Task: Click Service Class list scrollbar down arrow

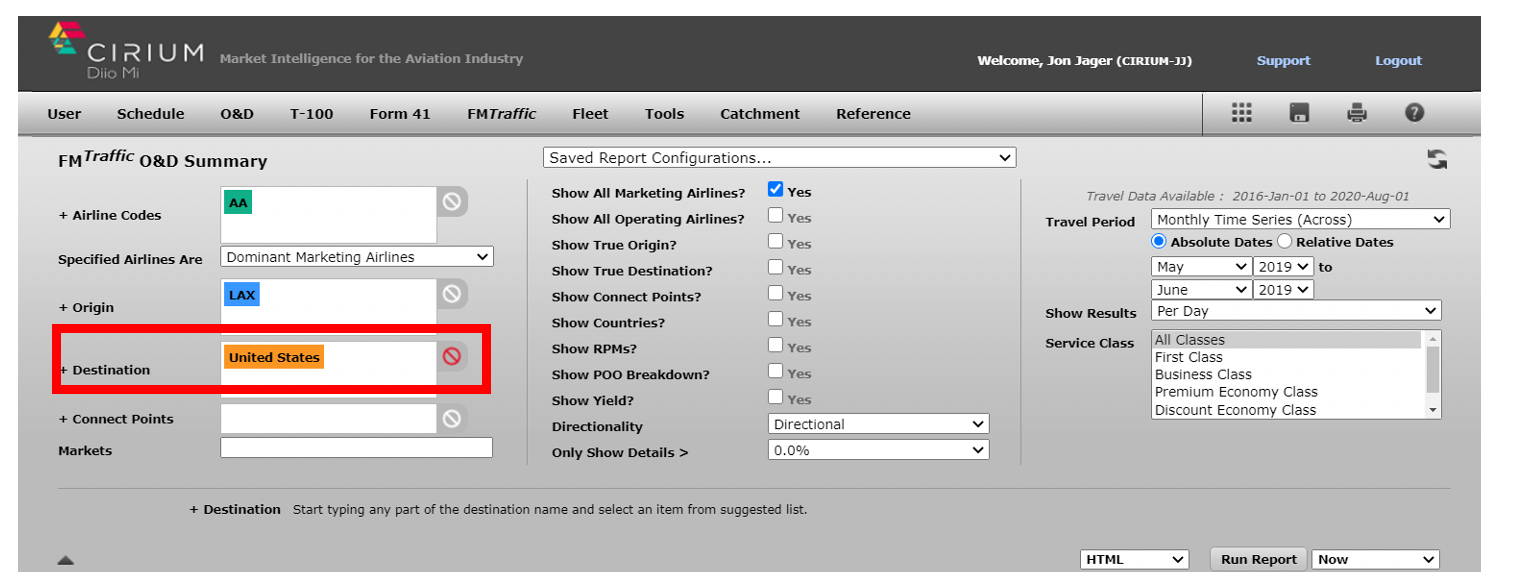Action: click(1432, 410)
